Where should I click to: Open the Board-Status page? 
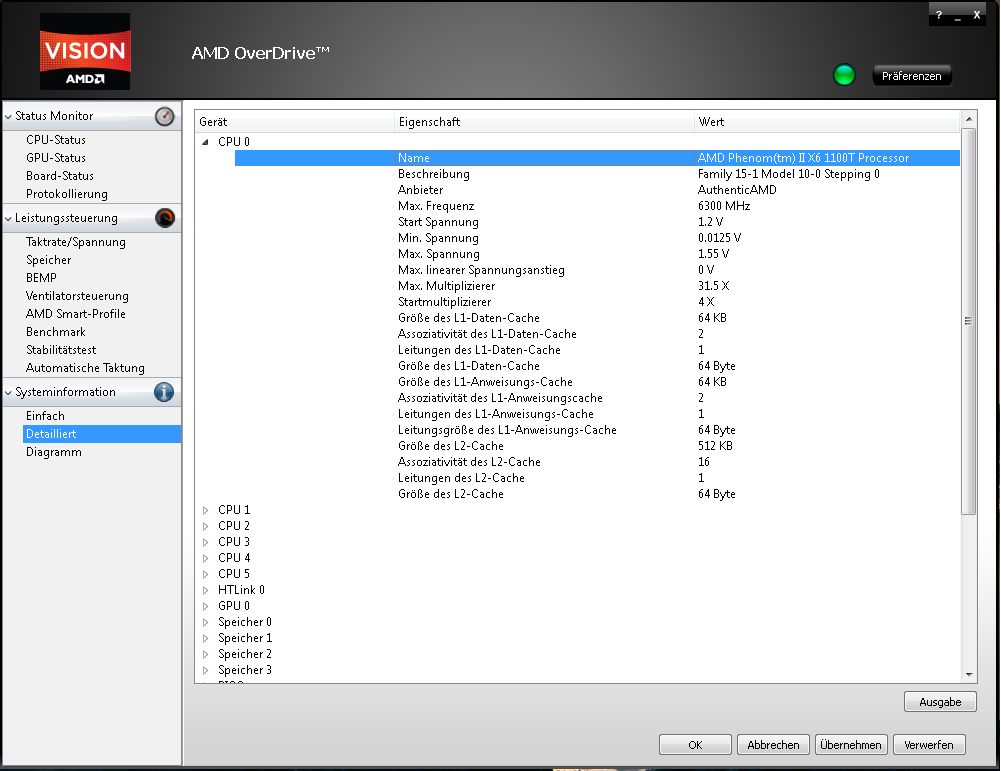click(x=59, y=176)
